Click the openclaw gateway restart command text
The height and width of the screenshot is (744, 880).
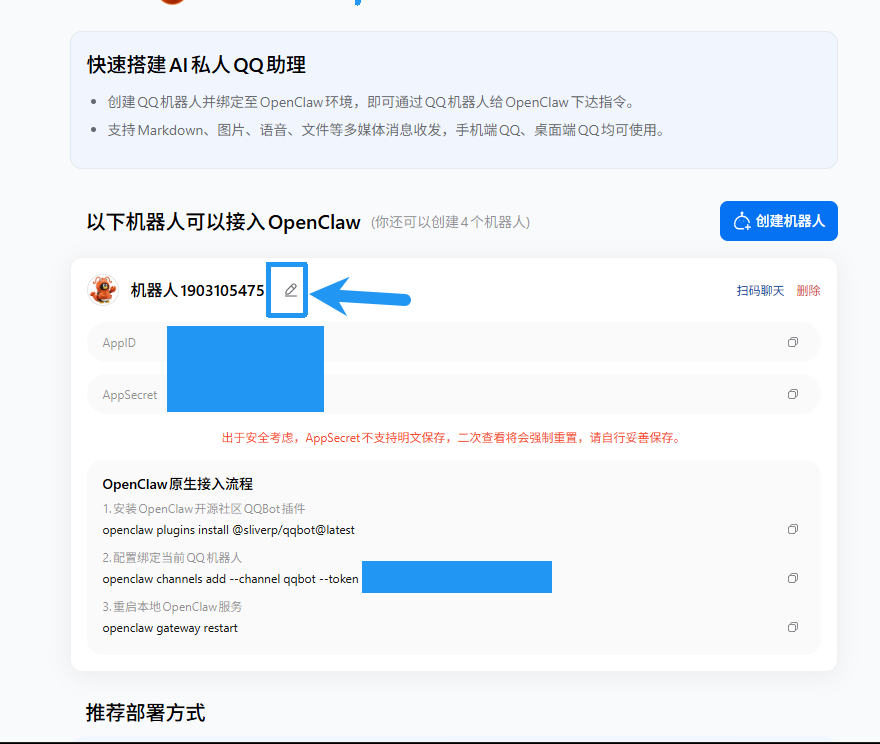pyautogui.click(x=170, y=628)
